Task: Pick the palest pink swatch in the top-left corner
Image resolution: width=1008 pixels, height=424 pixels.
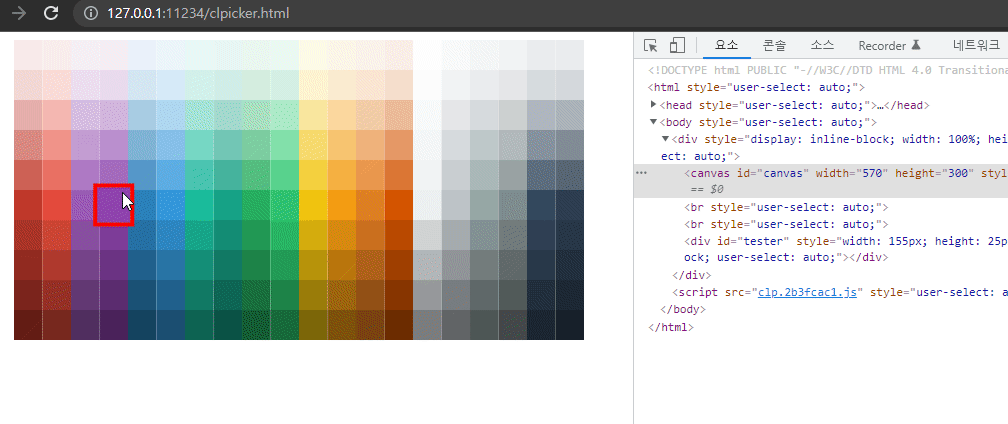Action: 28,55
